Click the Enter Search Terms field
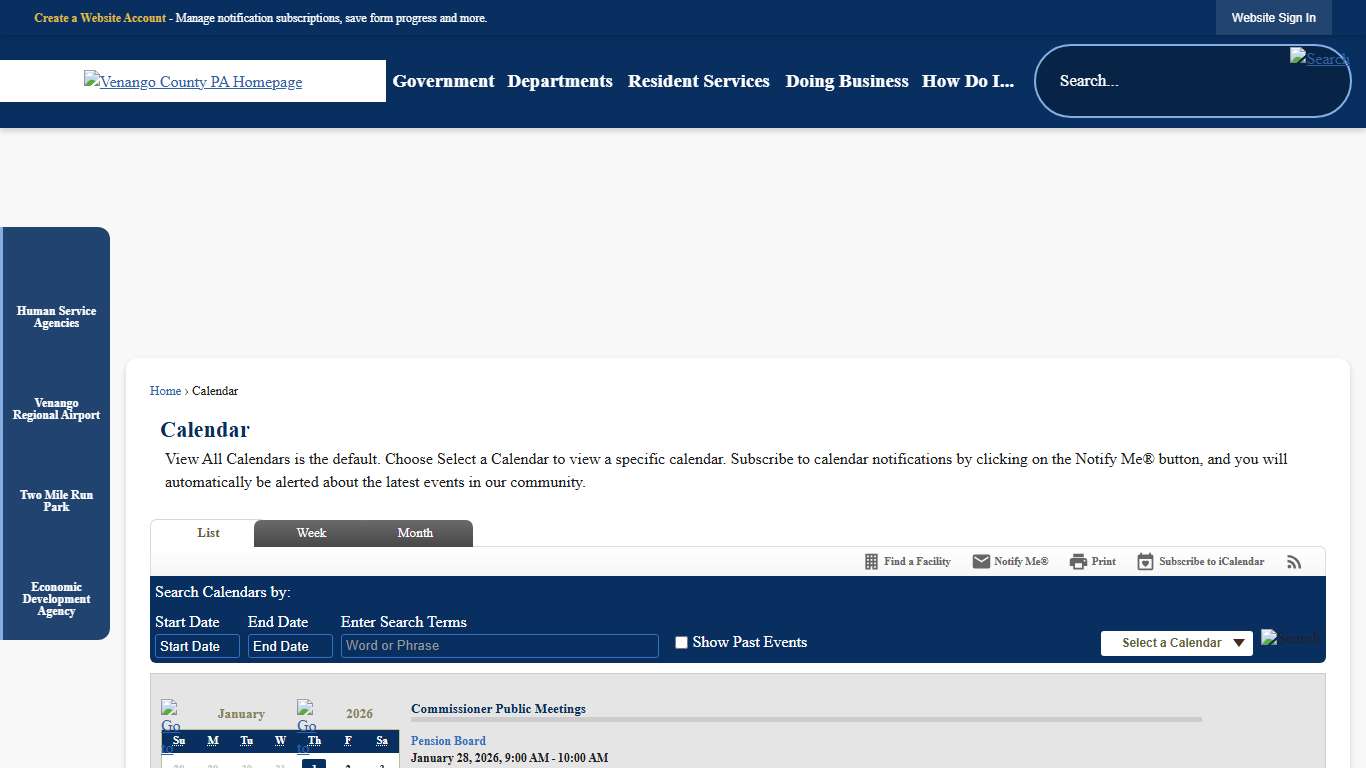Screen dimensions: 1366x768 coord(499,646)
